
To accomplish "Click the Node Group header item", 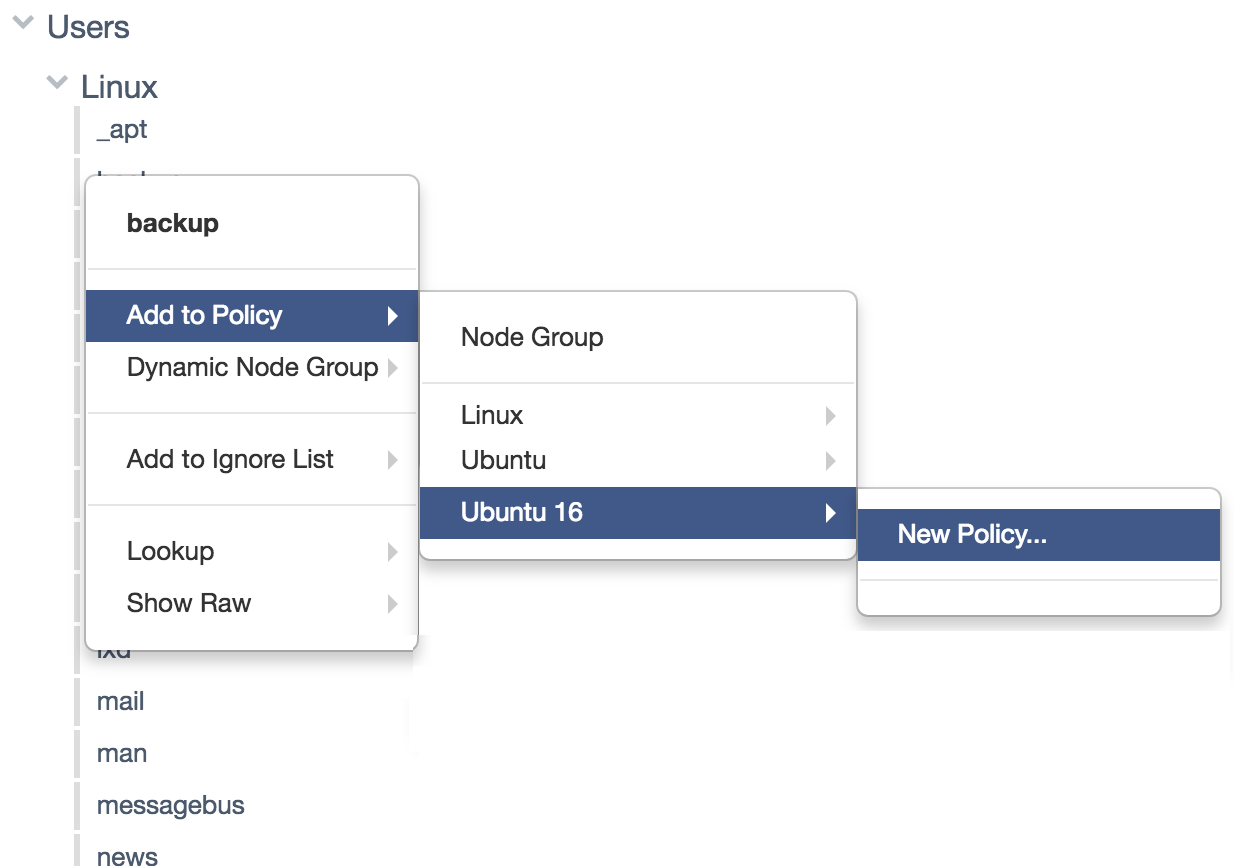I will click(532, 338).
